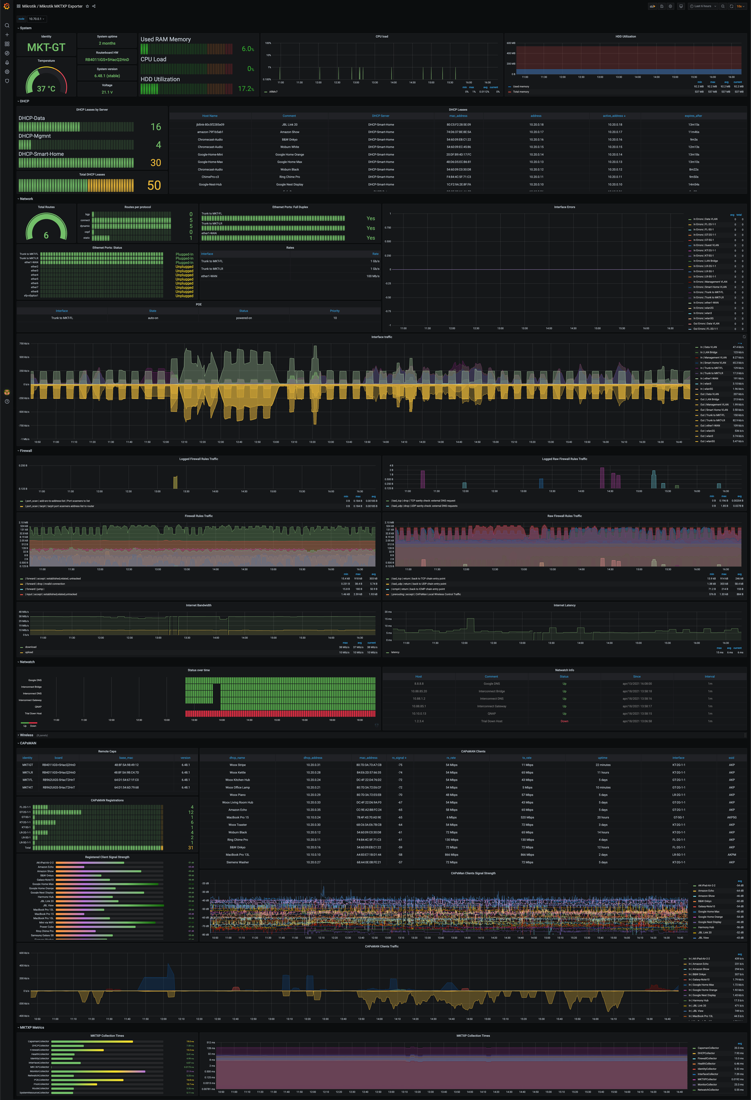751x1100 pixels.
Task: Open the Explore compass icon
Action: pos(7,53)
